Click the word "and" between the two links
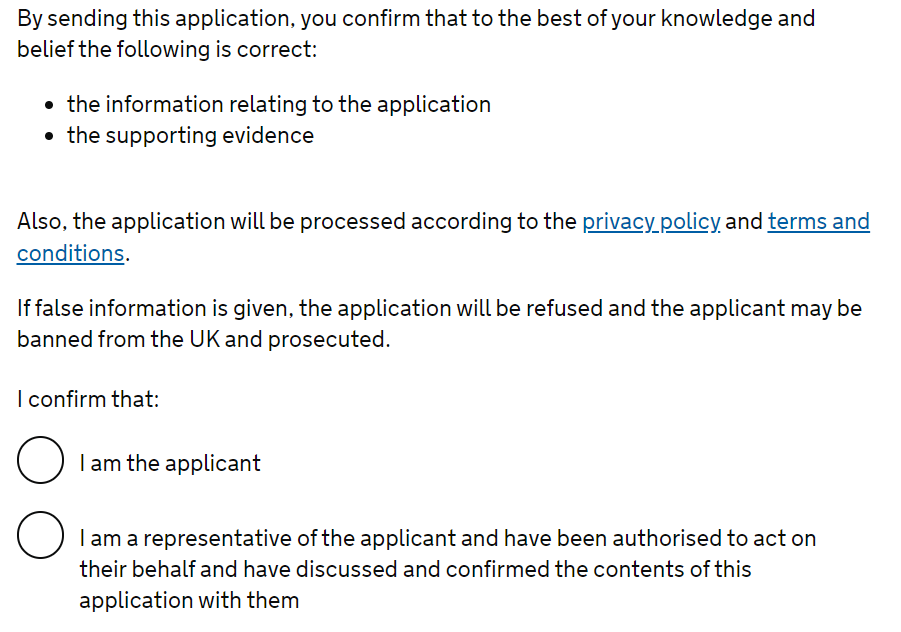 tap(744, 222)
